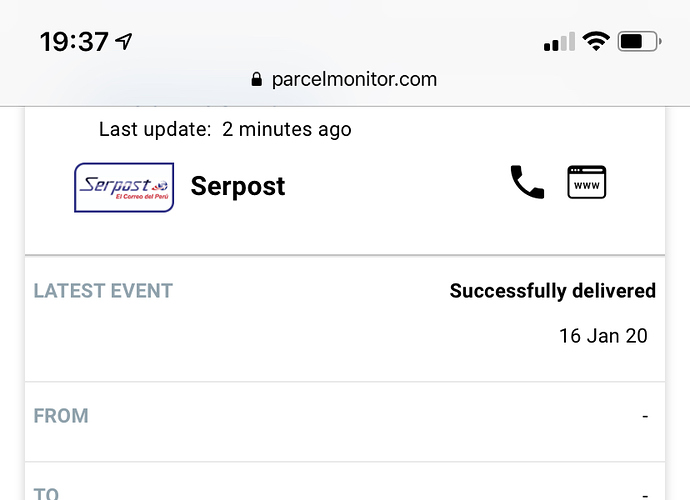
Task: Tap the 19:37 clock in status bar
Action: [74, 42]
